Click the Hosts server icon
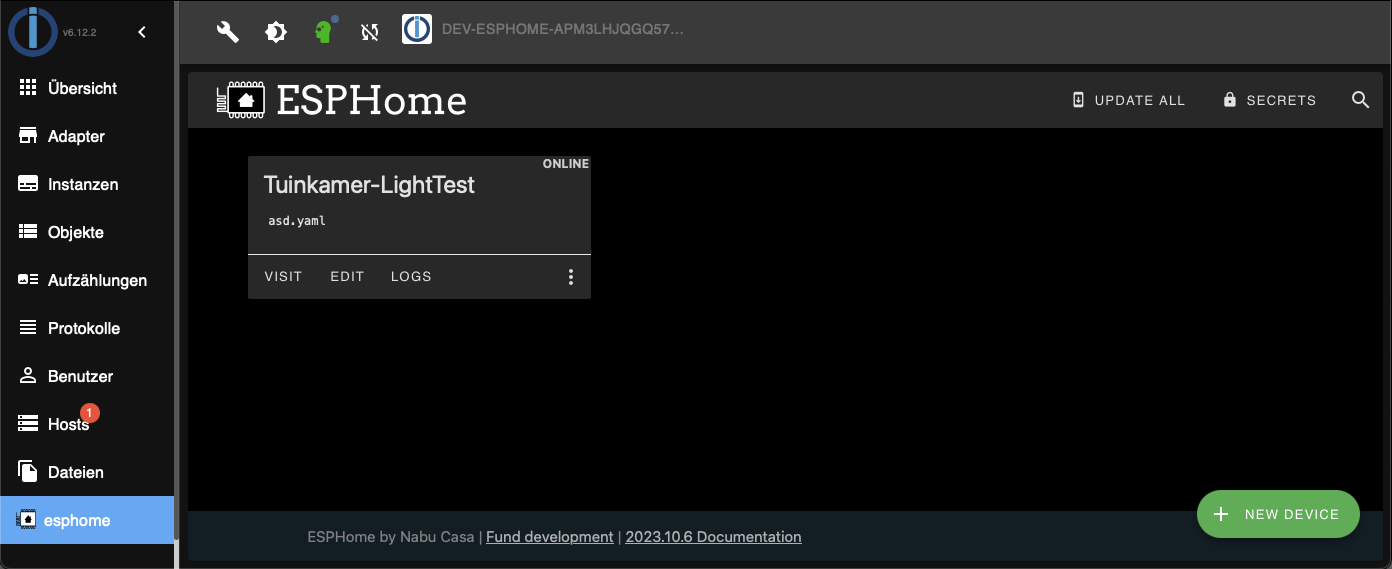The height and width of the screenshot is (569, 1392). 28,424
